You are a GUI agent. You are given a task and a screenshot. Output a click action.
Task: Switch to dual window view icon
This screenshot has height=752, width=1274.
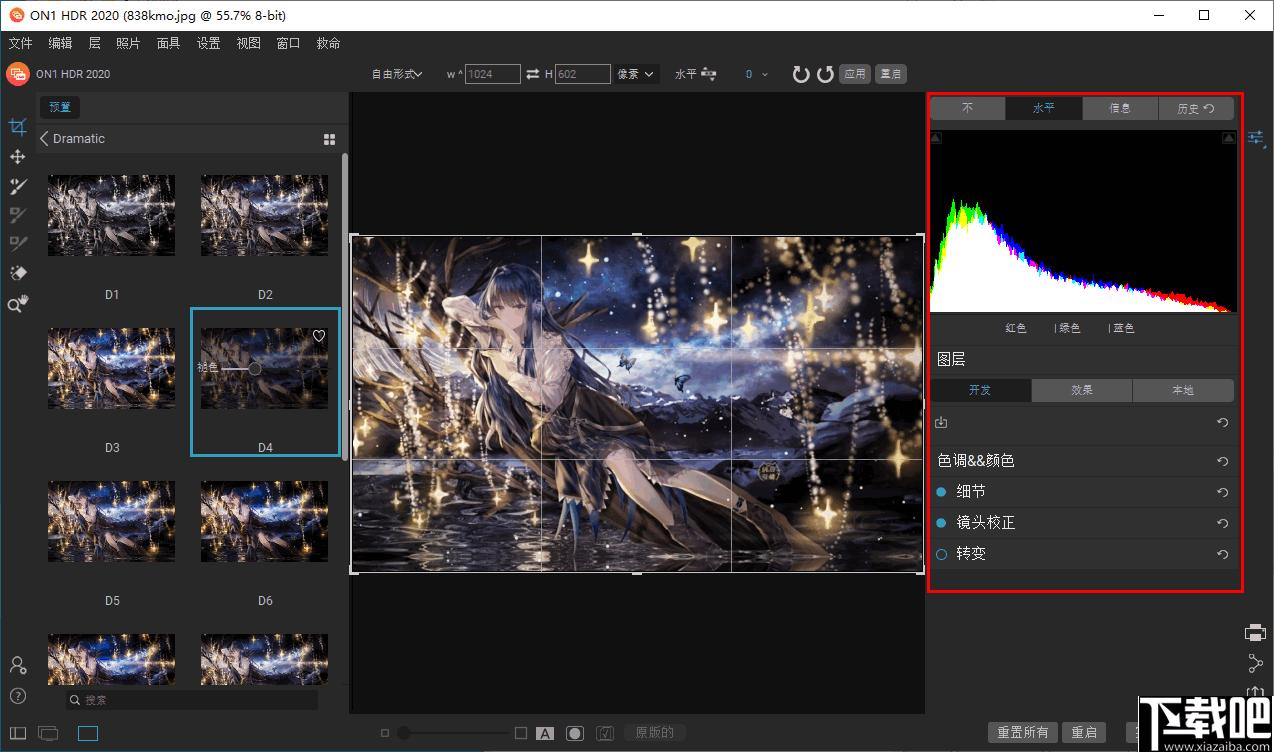tap(48, 733)
